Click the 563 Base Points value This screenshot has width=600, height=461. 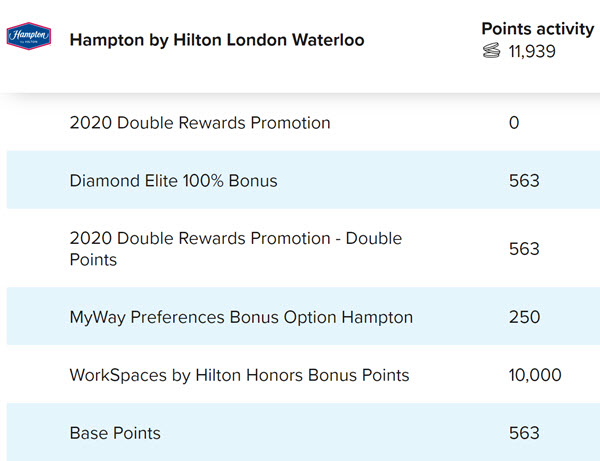pyautogui.click(x=524, y=433)
